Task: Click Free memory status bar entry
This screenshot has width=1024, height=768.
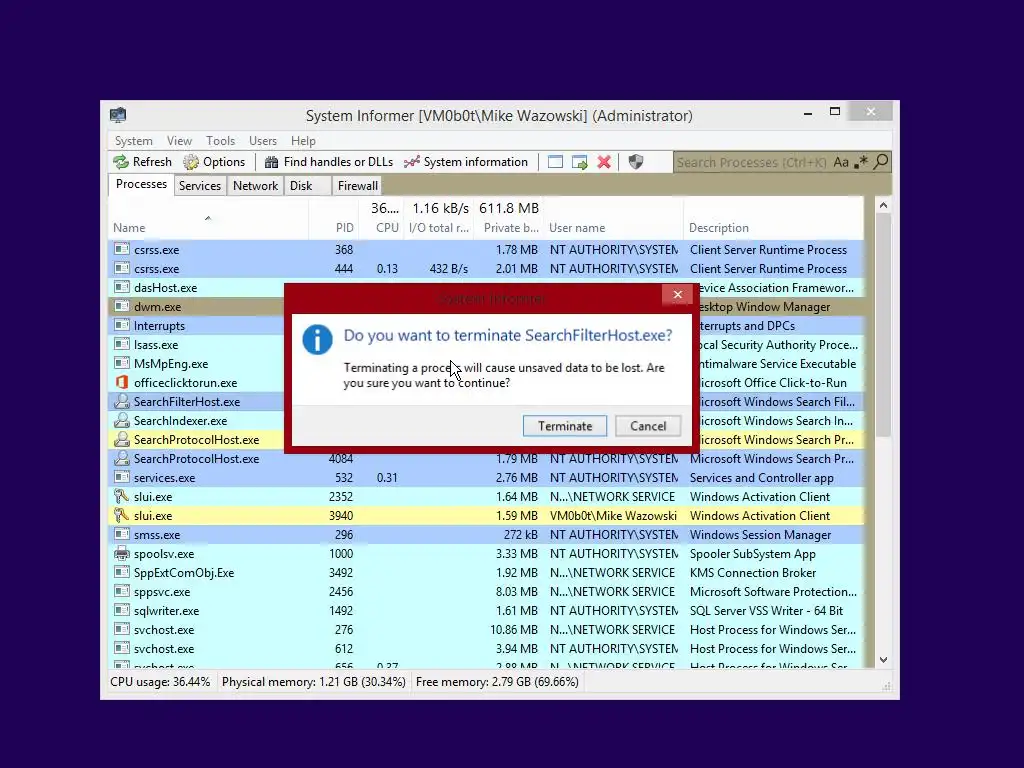Action: coord(497,682)
